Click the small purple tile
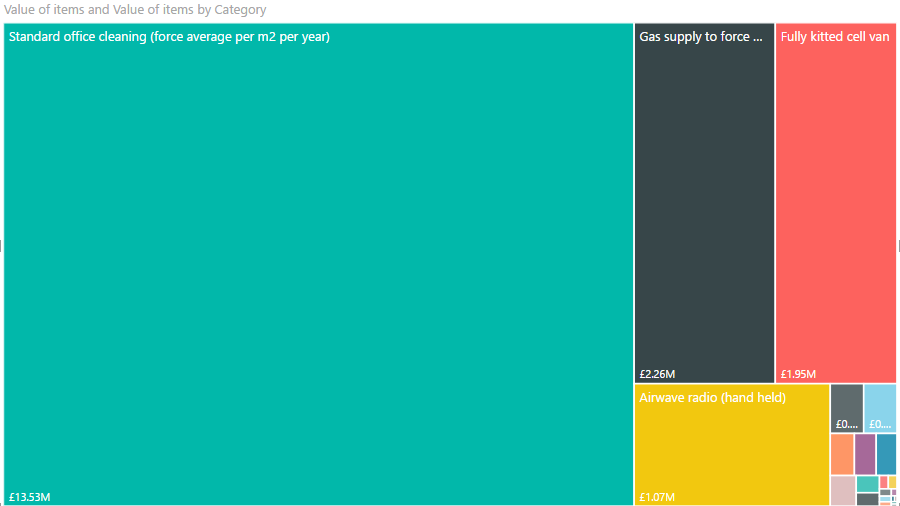This screenshot has width=900, height=506. point(865,454)
